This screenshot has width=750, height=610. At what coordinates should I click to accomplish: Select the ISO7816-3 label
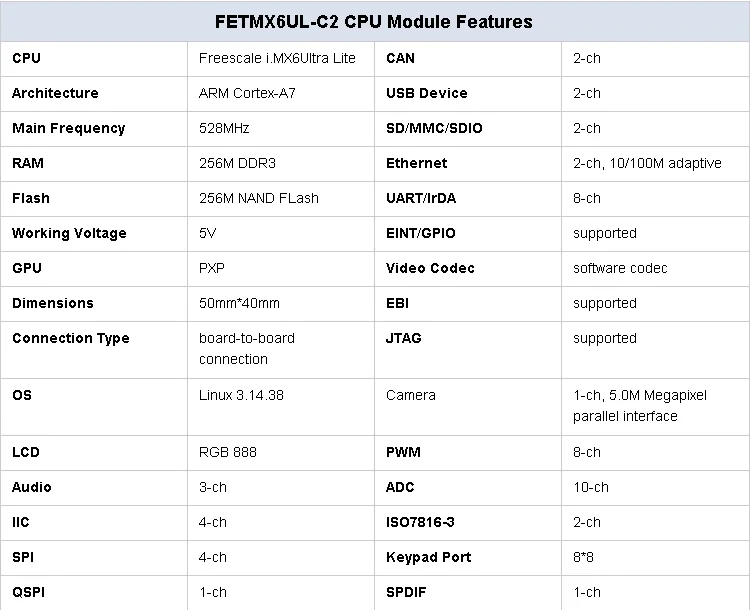pos(420,522)
